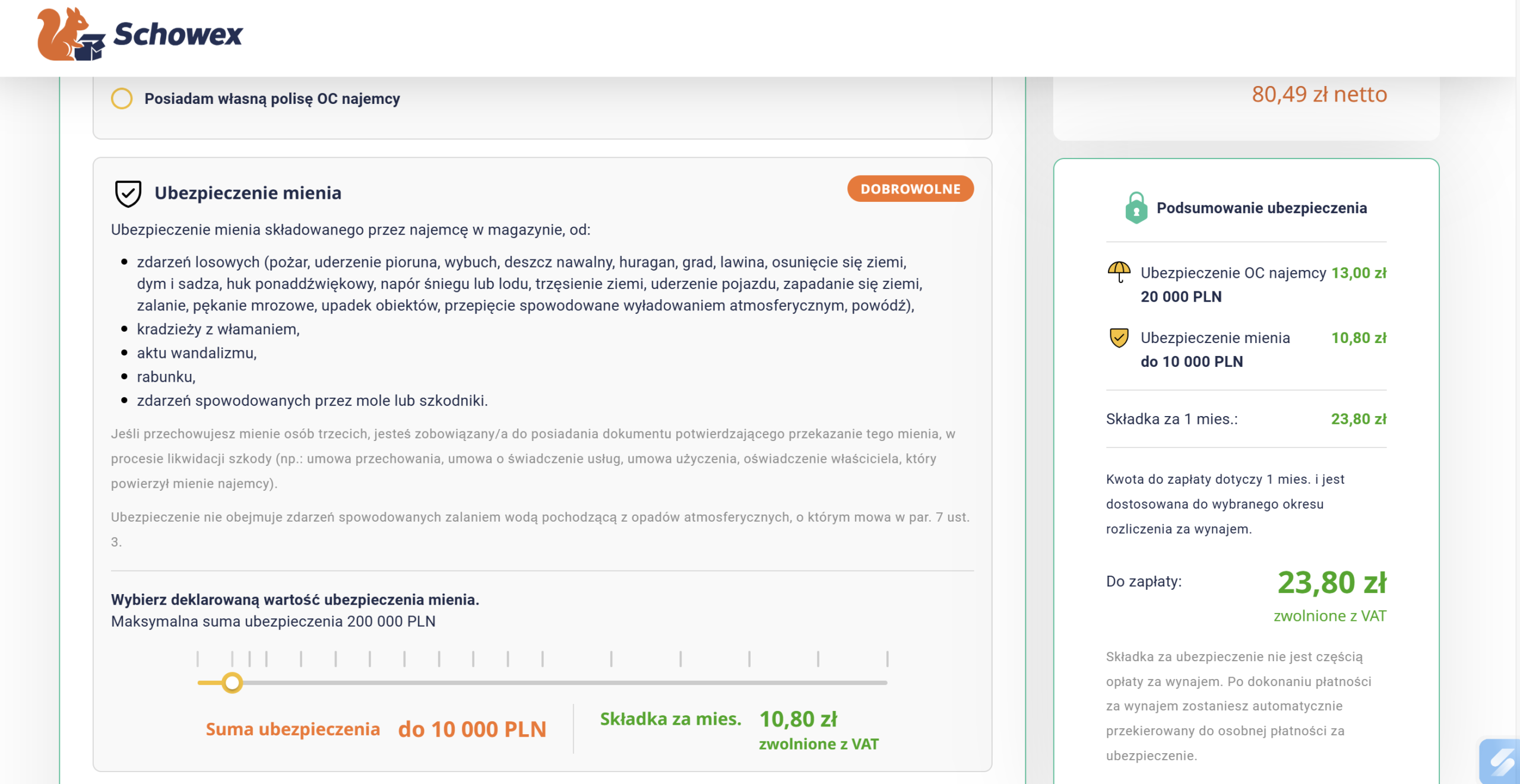Click the insurance value slider handle
The height and width of the screenshot is (784, 1520).
pyautogui.click(x=232, y=683)
